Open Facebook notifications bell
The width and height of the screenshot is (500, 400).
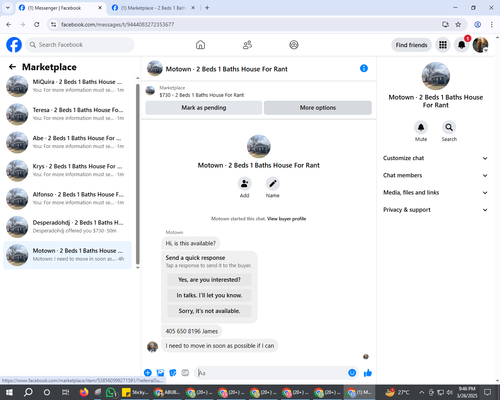(x=462, y=45)
